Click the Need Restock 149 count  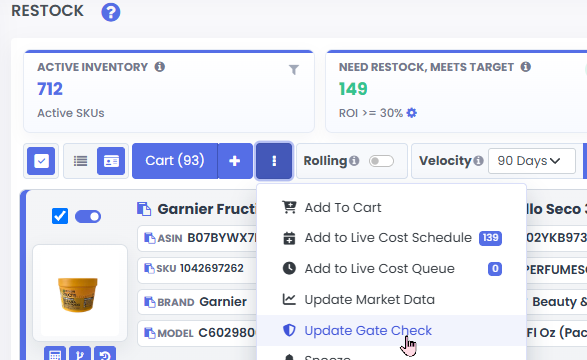click(x=353, y=89)
